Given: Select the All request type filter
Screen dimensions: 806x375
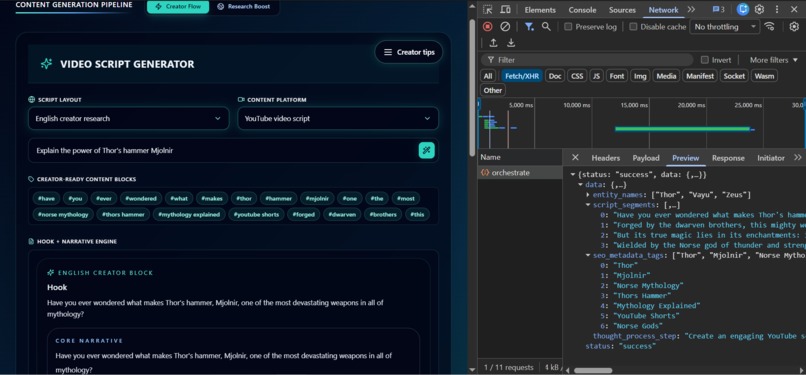Looking at the screenshot, I should tap(488, 76).
